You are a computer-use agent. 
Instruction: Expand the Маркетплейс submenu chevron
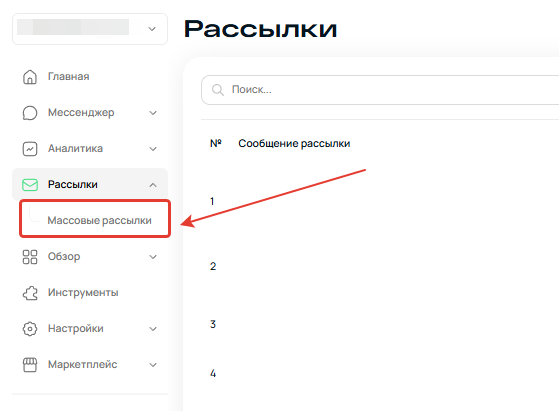pos(153,365)
